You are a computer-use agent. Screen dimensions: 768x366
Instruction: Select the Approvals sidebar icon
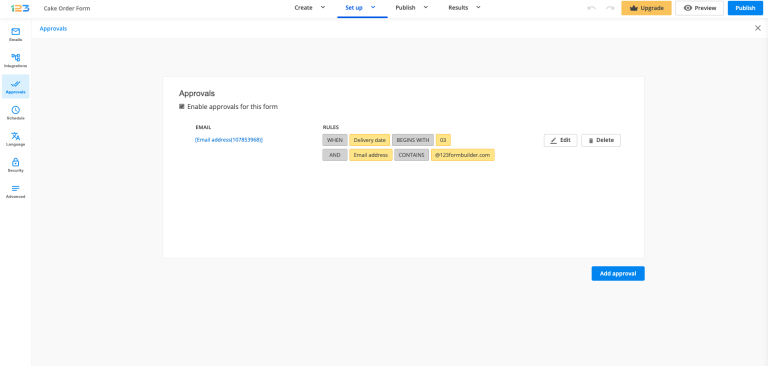(x=16, y=87)
